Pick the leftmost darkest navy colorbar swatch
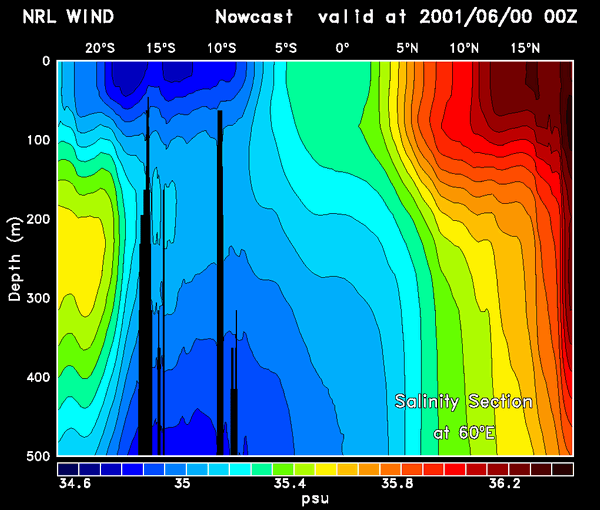This screenshot has width=600, height=510. pyautogui.click(x=68, y=469)
